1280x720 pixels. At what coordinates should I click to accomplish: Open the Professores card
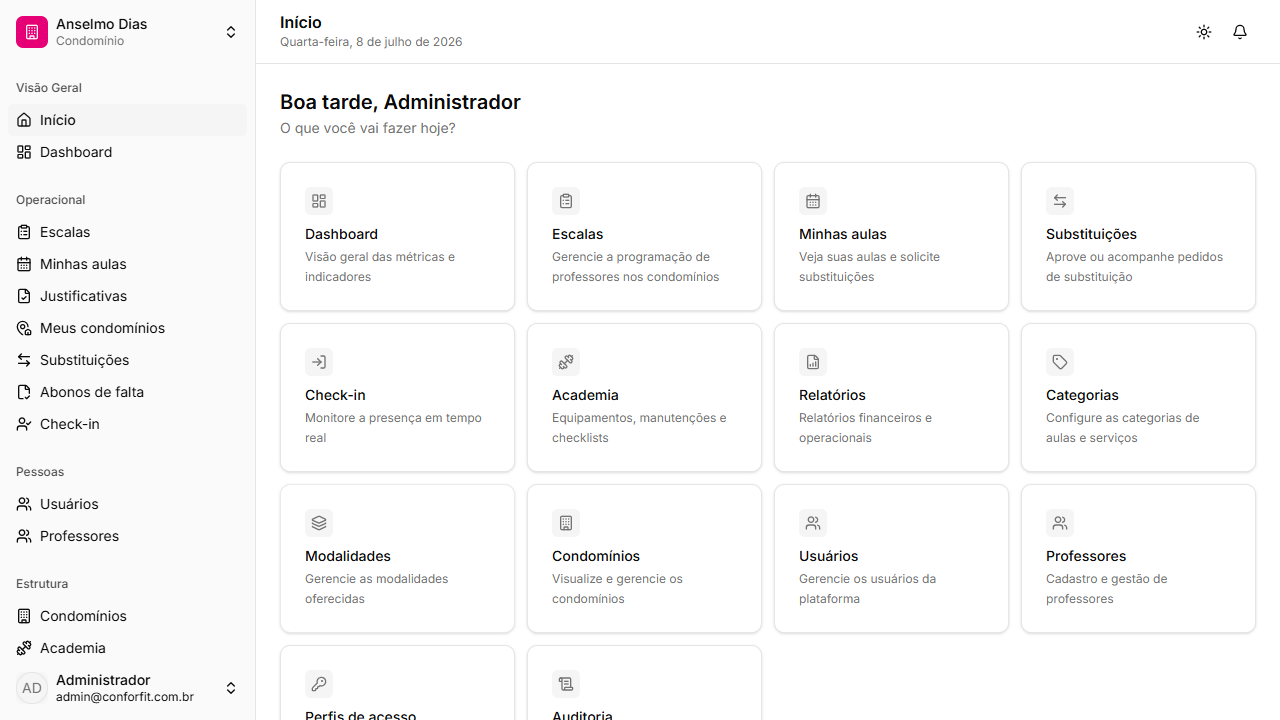click(x=1138, y=558)
